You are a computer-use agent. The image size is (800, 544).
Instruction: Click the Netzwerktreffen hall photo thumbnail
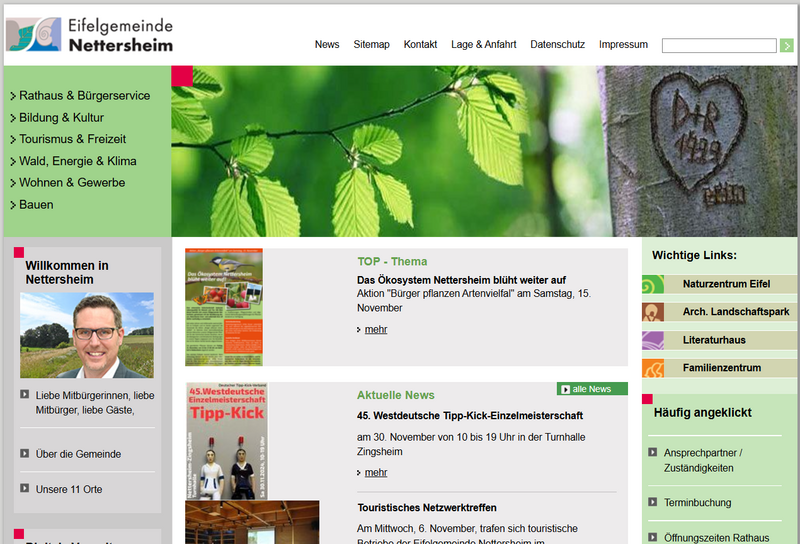coord(252,522)
